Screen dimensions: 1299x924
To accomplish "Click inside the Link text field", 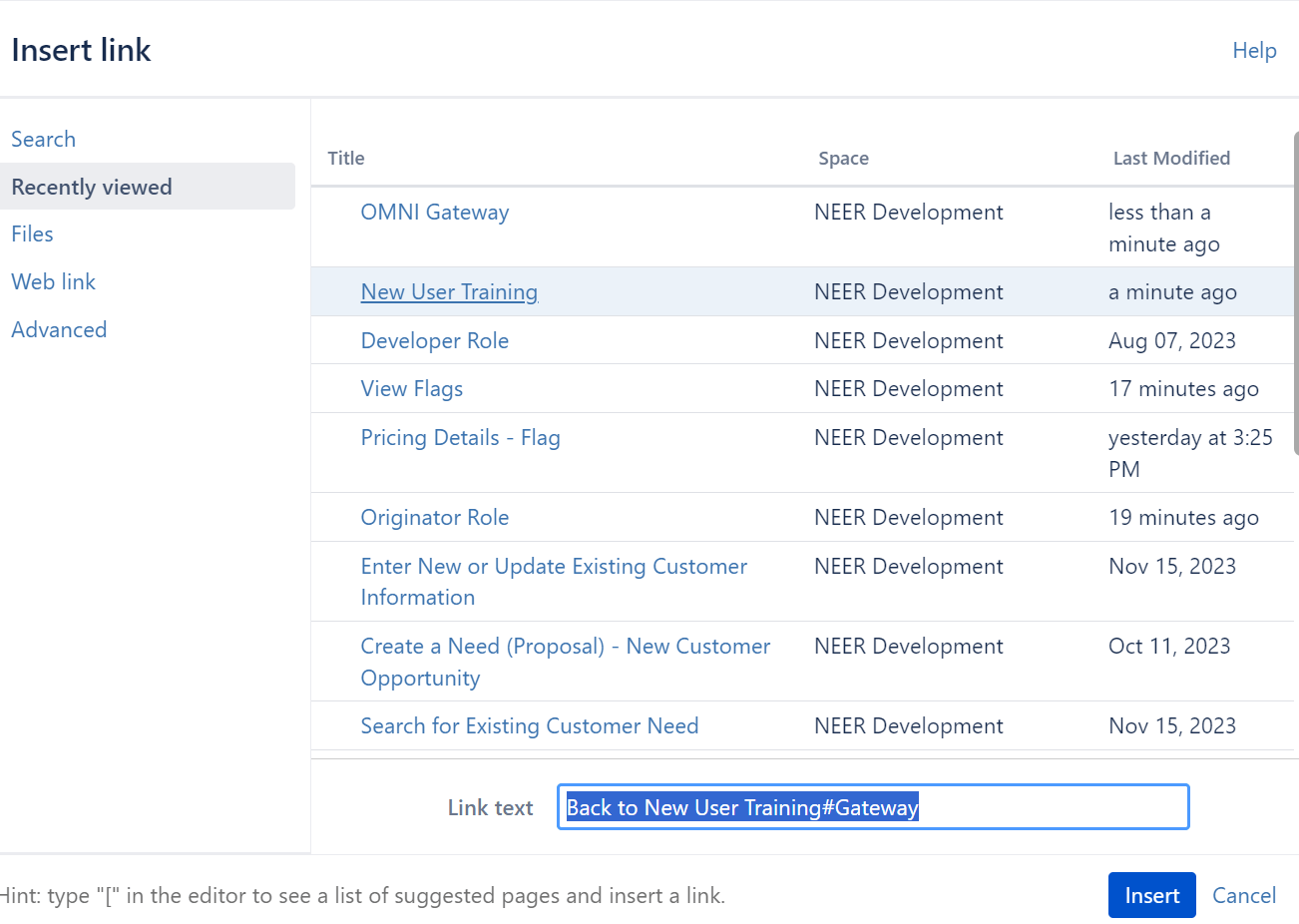I will pyautogui.click(x=873, y=807).
